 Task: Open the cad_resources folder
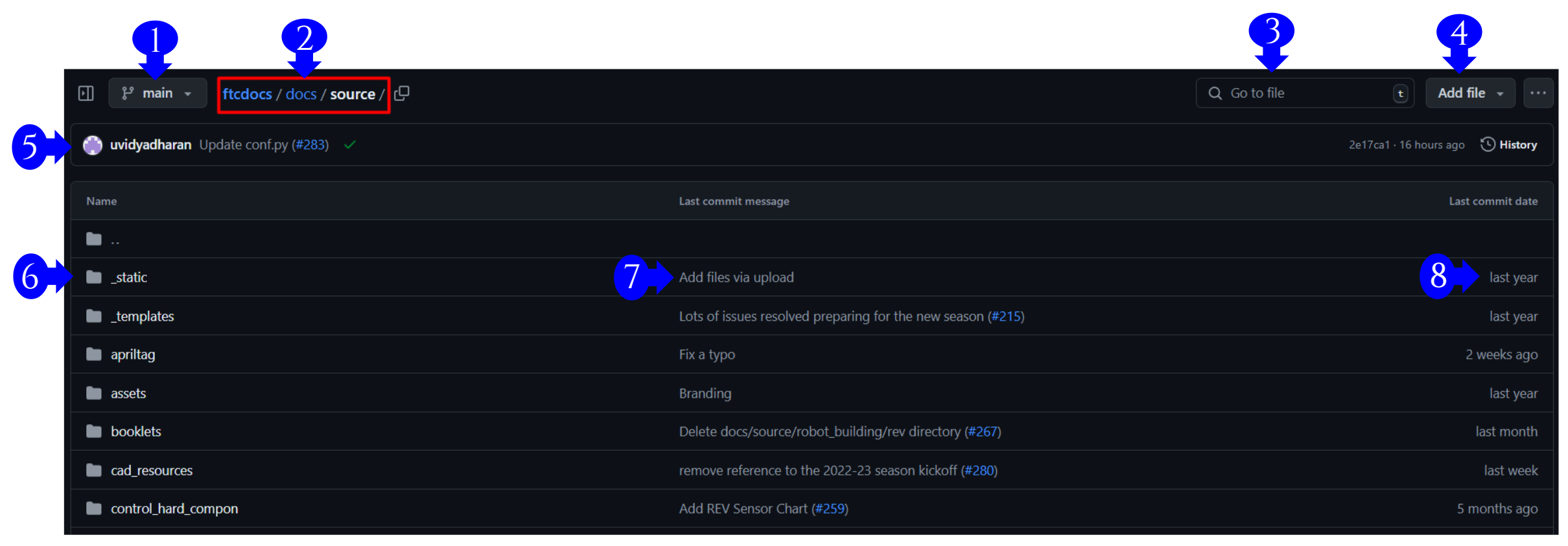coord(152,470)
